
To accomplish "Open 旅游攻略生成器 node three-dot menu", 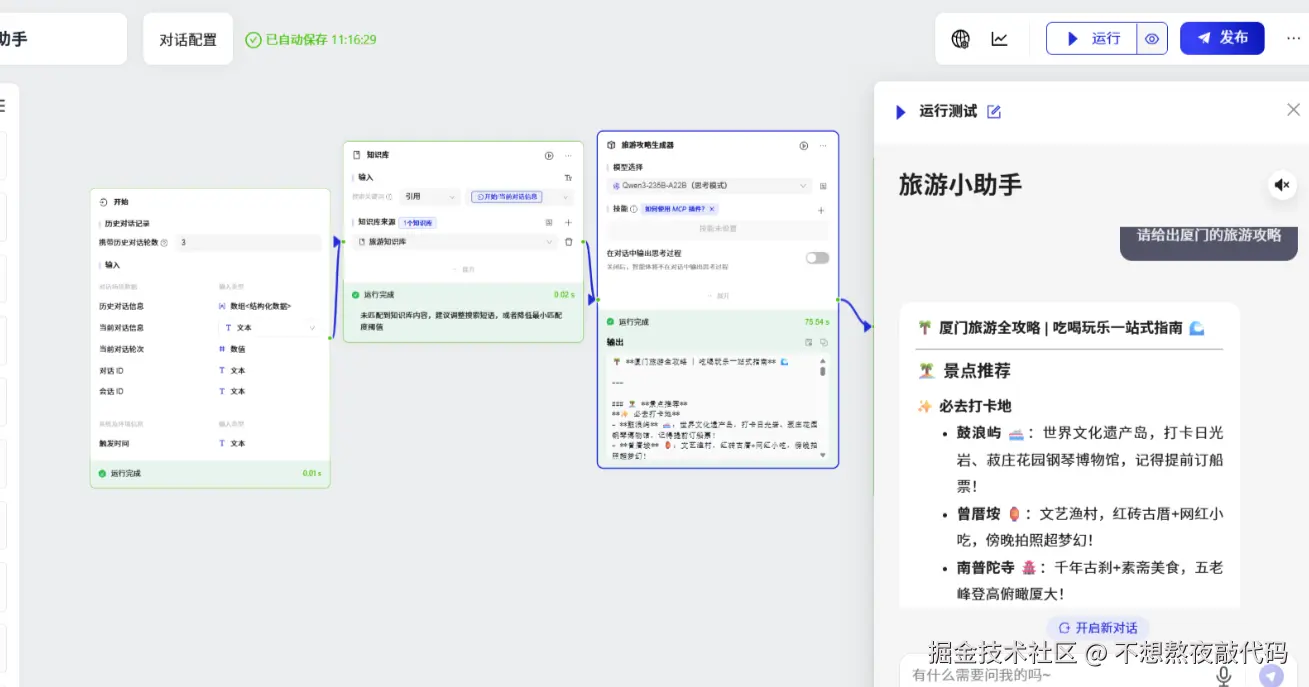I will (824, 145).
